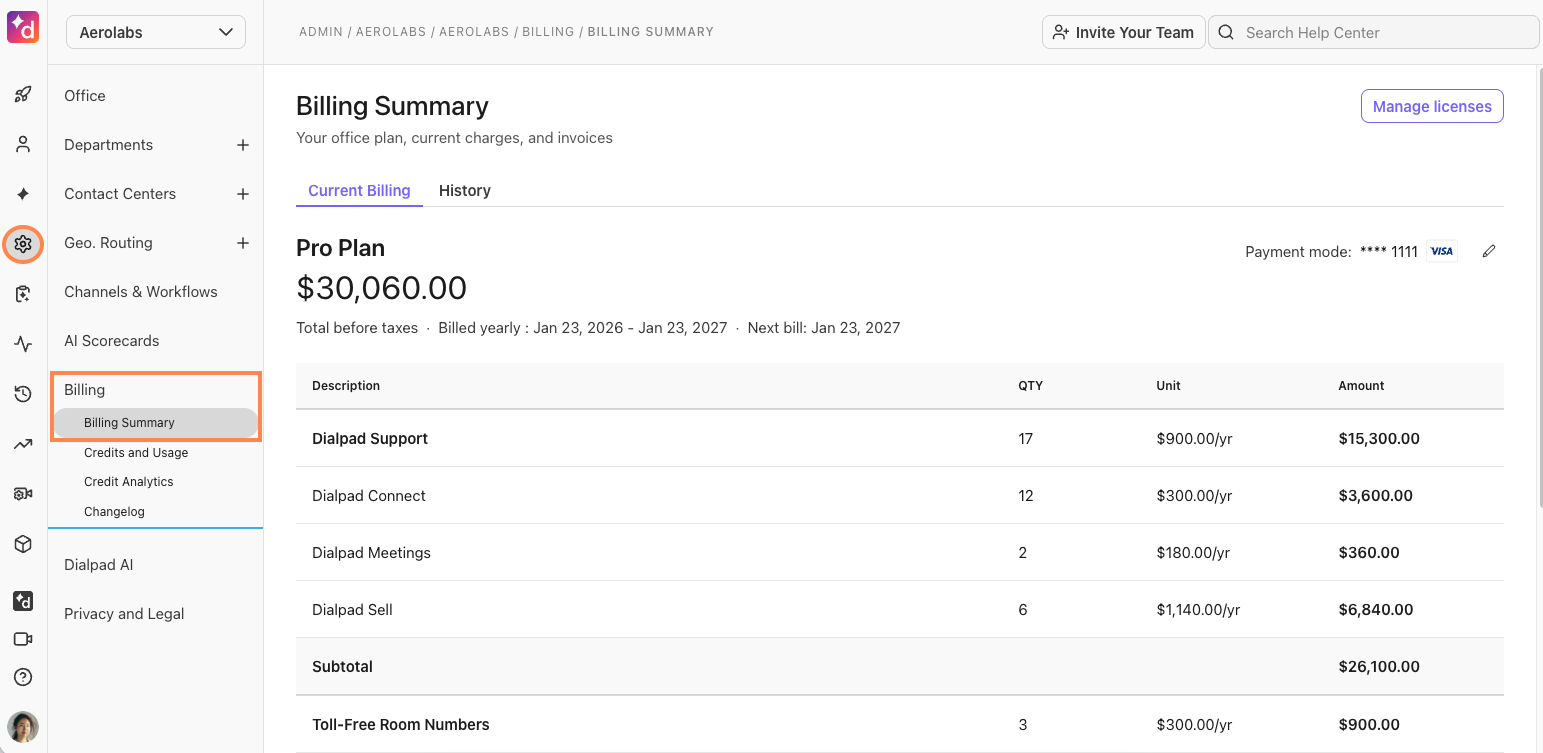Click the Pro Plan heading
Image resolution: width=1543 pixels, height=753 pixels.
(341, 248)
